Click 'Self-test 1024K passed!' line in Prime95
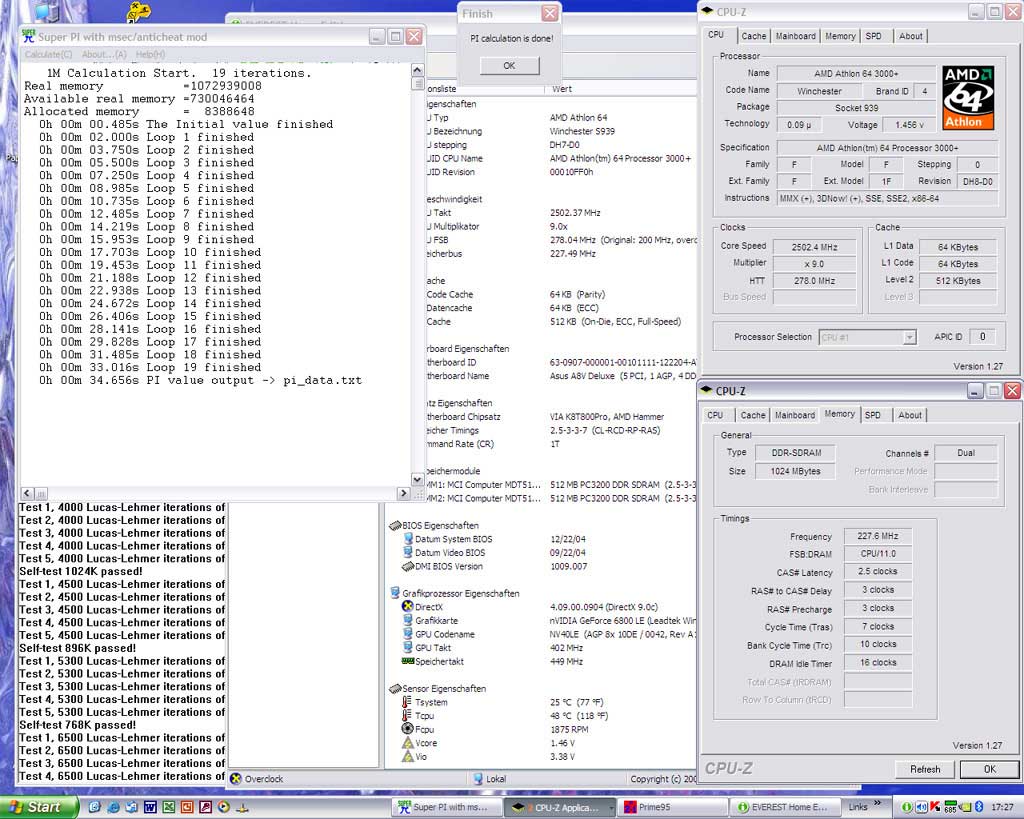This screenshot has height=819, width=1024. pyautogui.click(x=80, y=571)
